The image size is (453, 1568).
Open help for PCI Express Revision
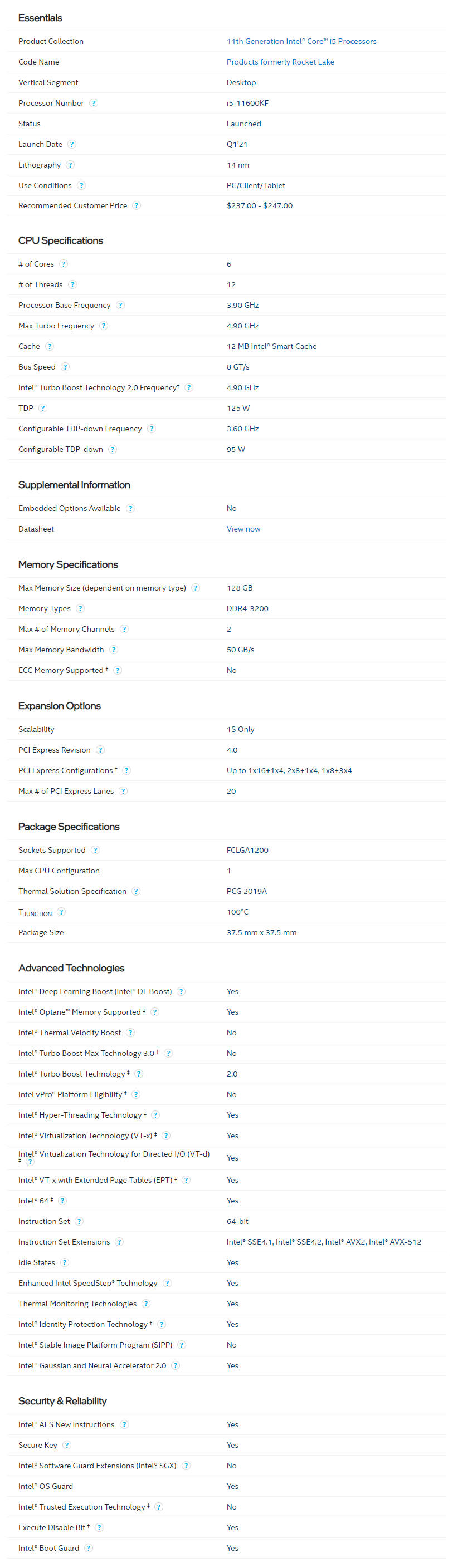pos(101,750)
